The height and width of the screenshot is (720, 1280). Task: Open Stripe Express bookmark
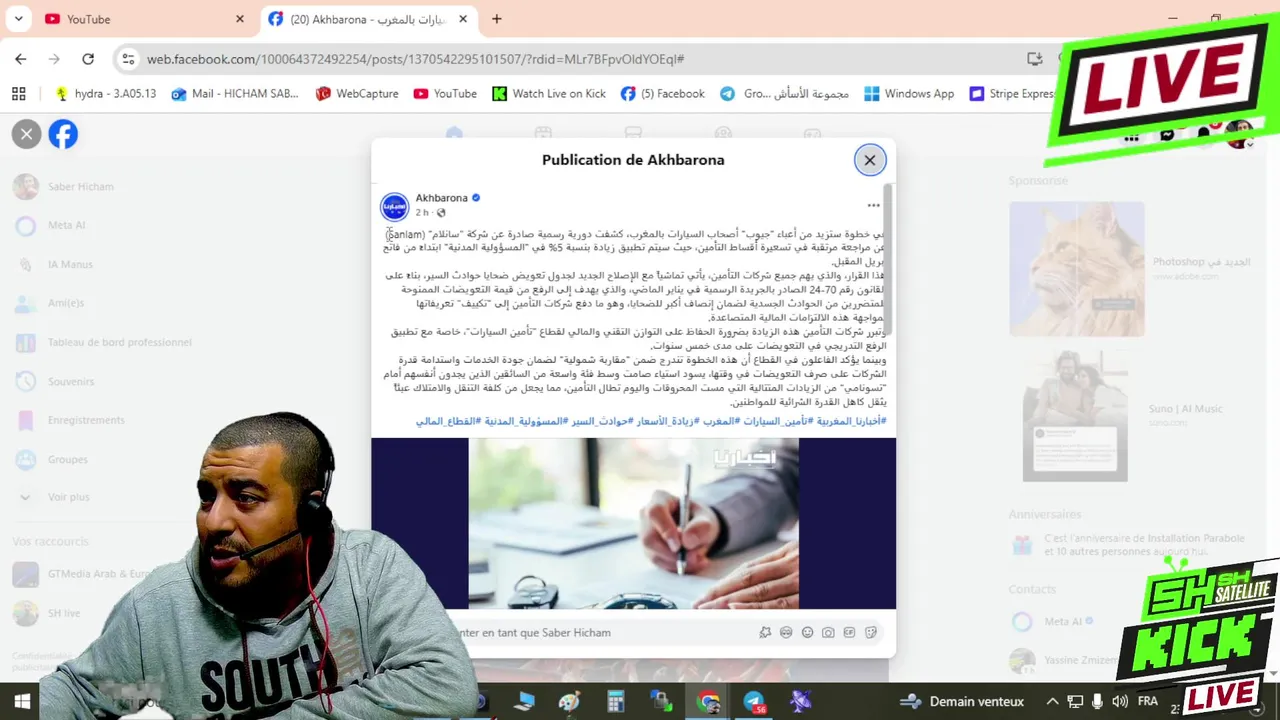1013,94
